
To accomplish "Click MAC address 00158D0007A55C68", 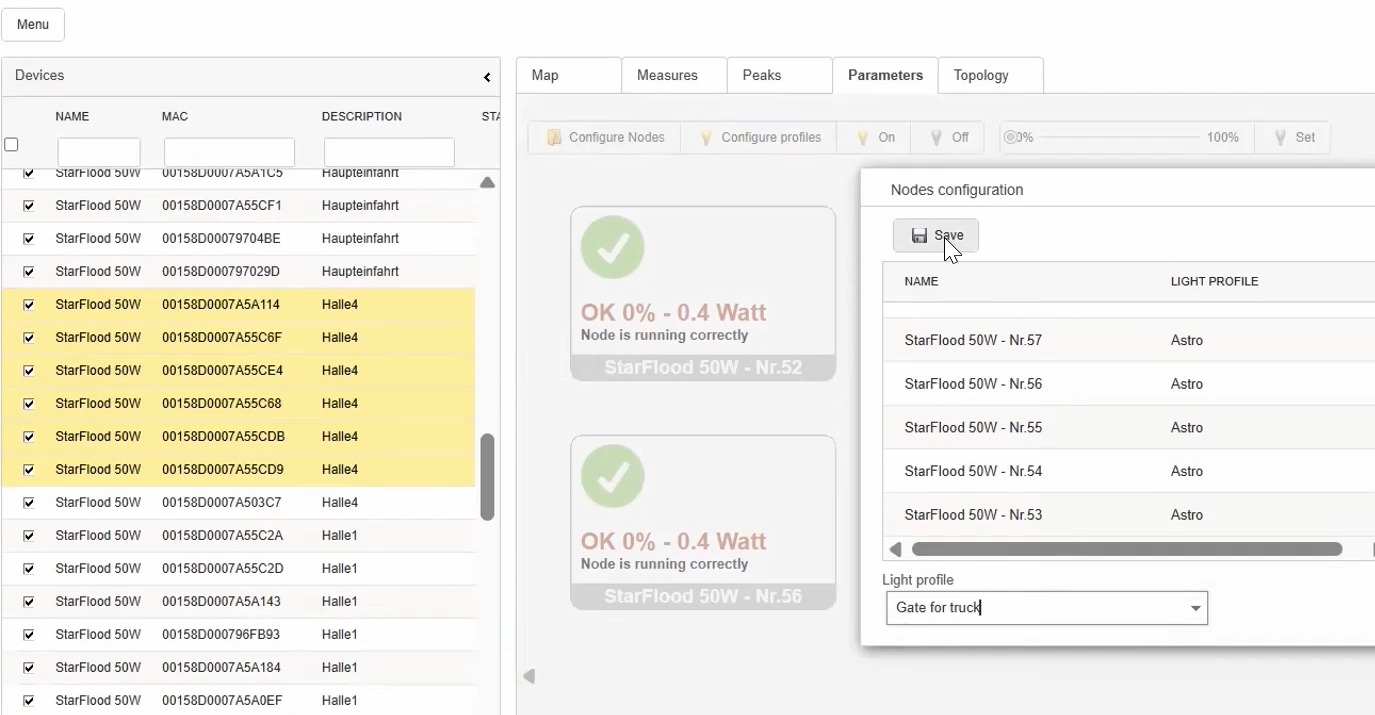I will click(x=222, y=404).
